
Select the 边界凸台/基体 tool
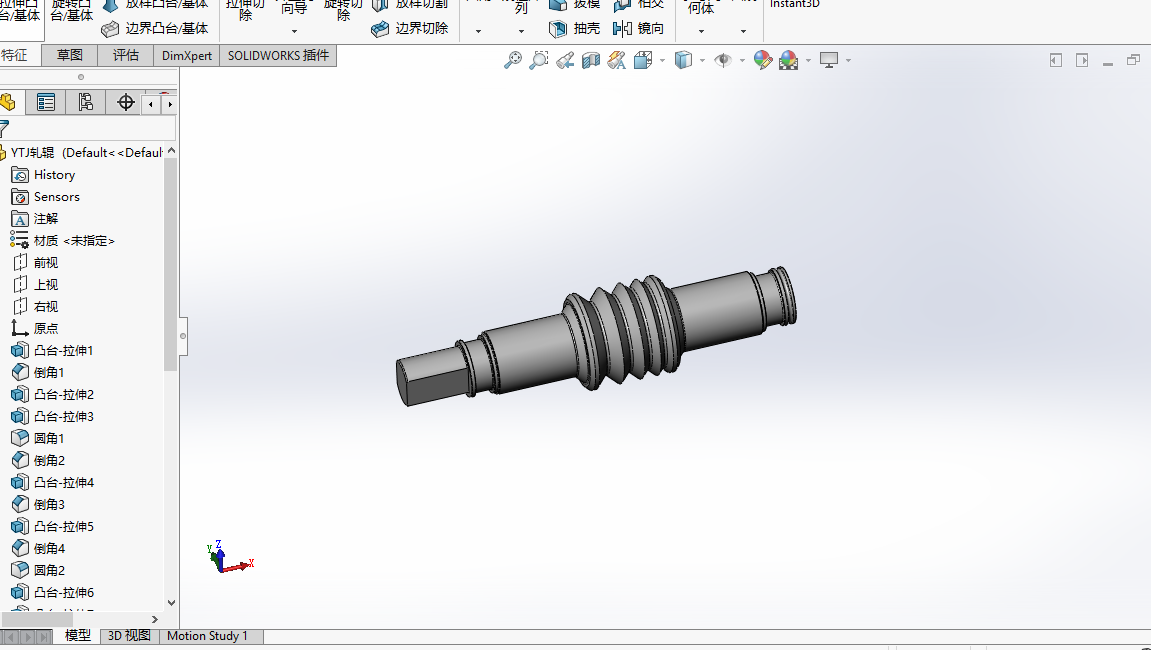coord(155,29)
